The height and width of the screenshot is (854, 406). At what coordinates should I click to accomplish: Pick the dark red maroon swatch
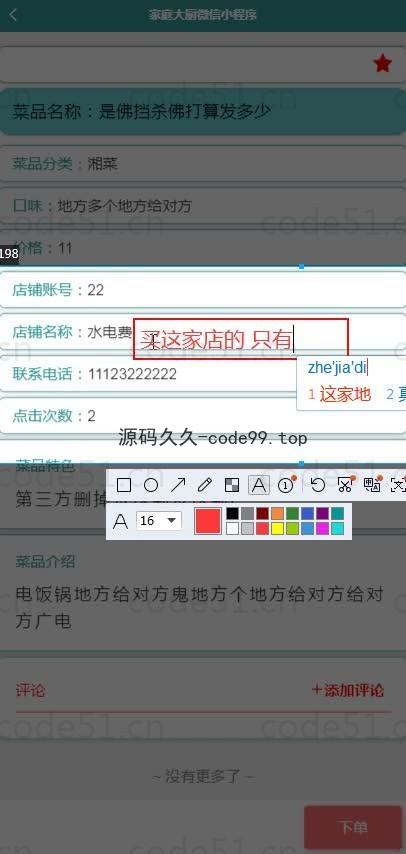263,514
